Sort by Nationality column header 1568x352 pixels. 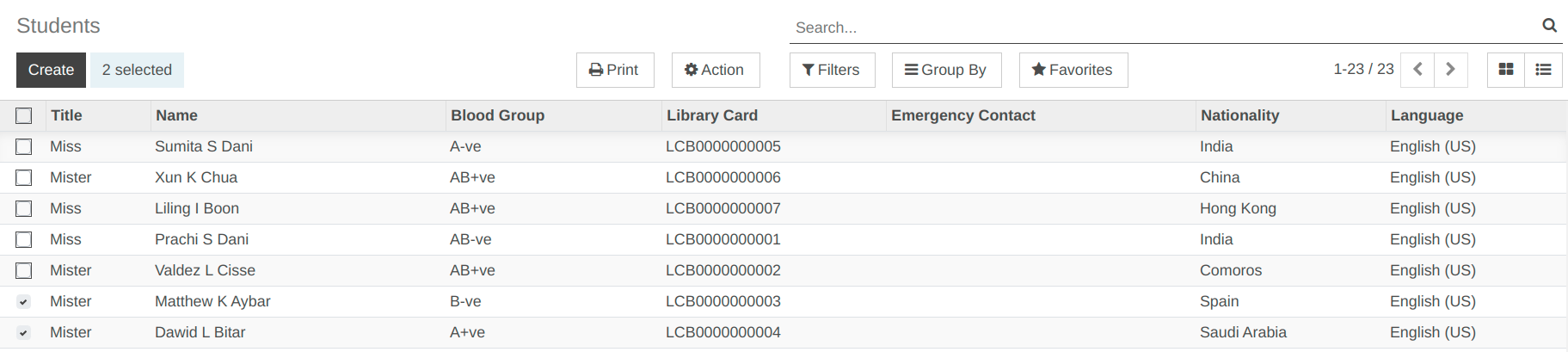[1239, 115]
